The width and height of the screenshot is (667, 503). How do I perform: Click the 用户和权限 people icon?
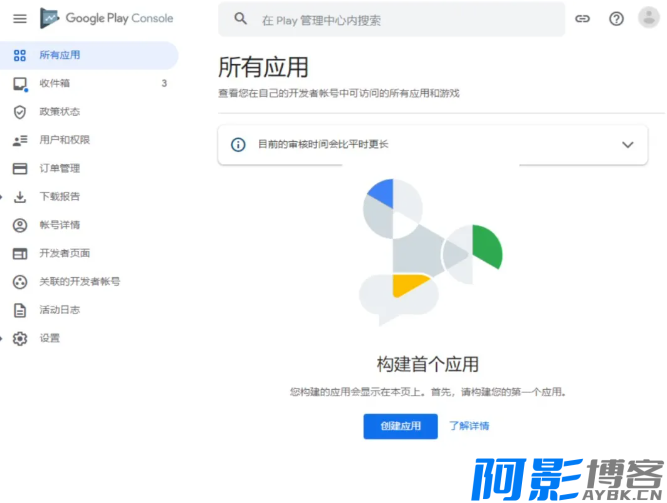pyautogui.click(x=20, y=140)
